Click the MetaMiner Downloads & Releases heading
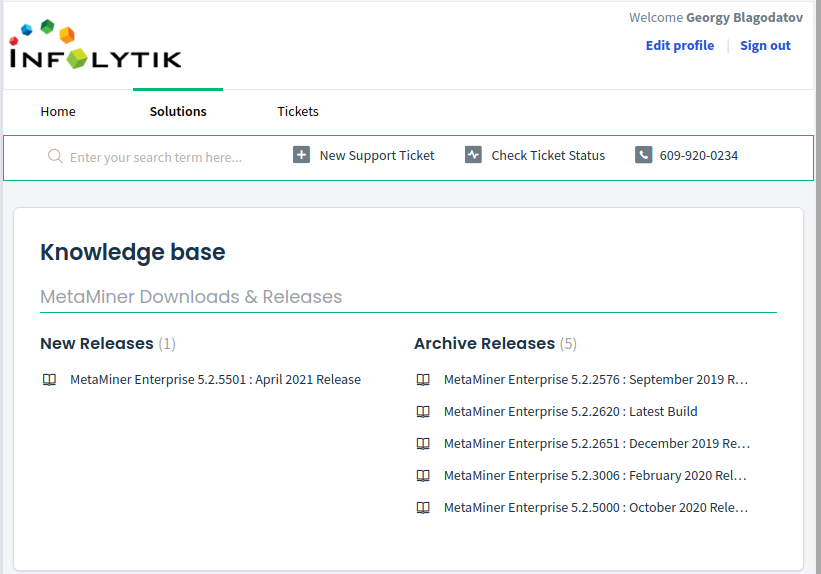 click(x=191, y=297)
